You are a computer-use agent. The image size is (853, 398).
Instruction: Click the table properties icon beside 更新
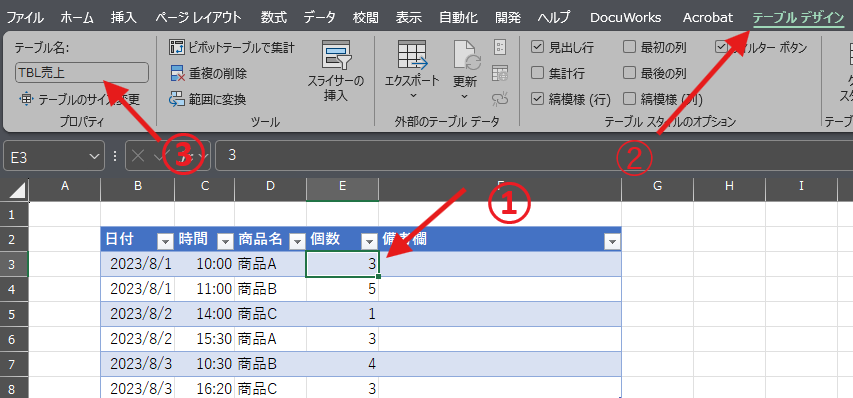[x=500, y=47]
